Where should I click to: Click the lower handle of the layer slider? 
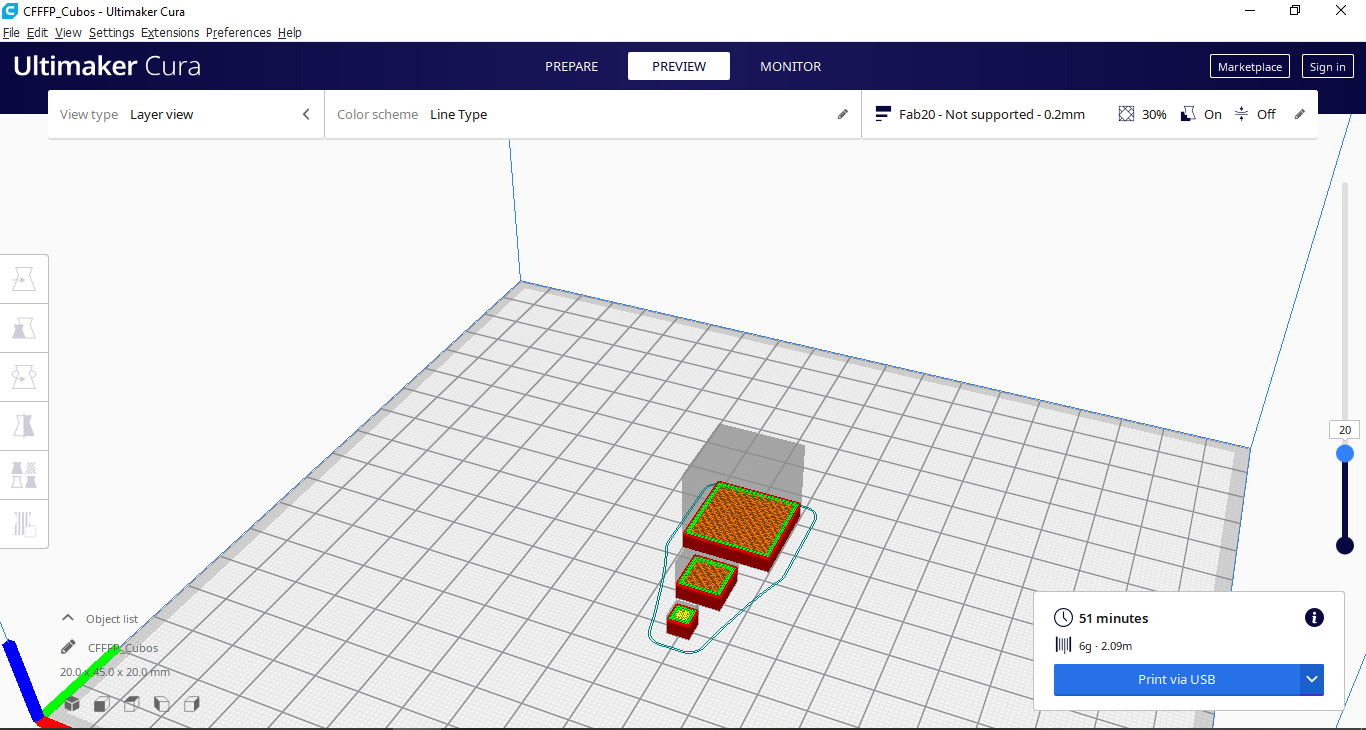(x=1345, y=545)
